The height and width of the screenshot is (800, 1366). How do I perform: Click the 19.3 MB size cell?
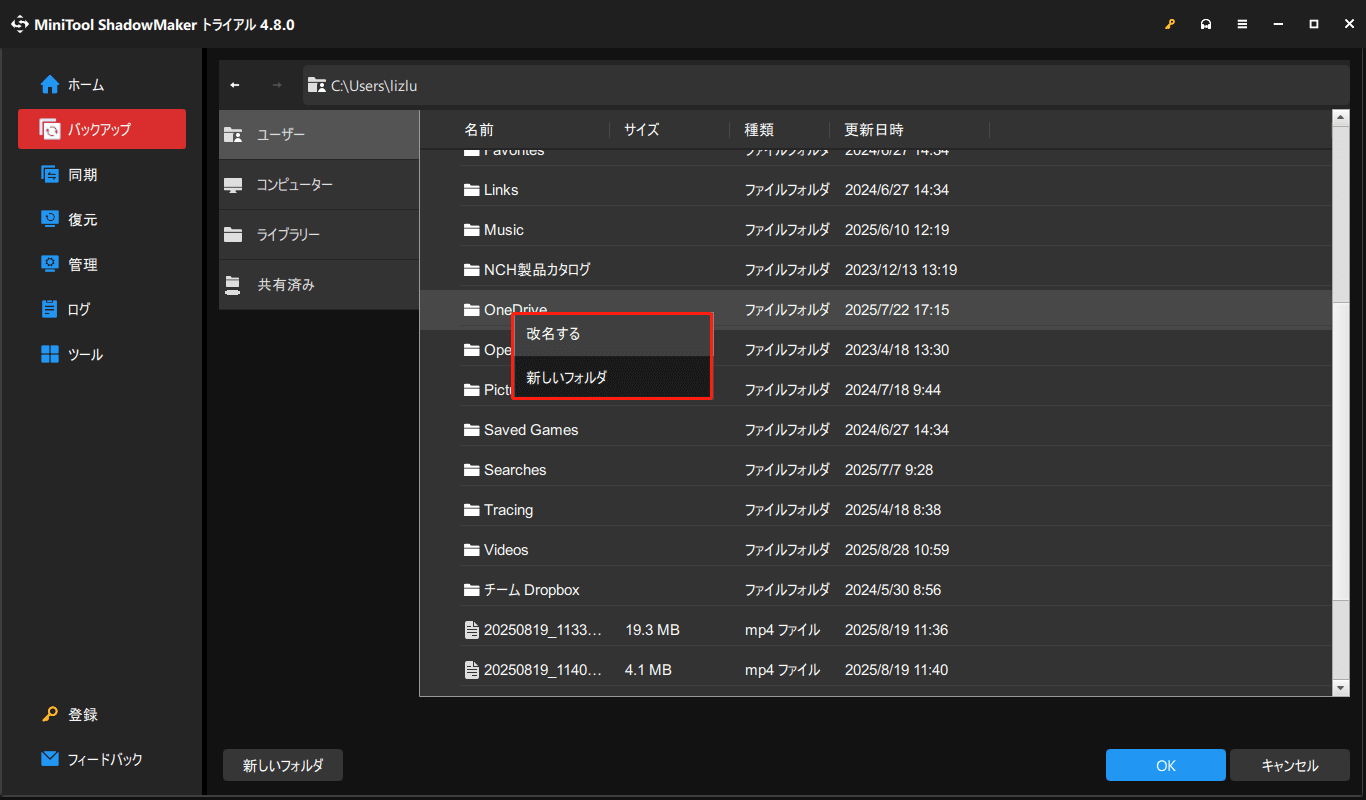click(652, 630)
